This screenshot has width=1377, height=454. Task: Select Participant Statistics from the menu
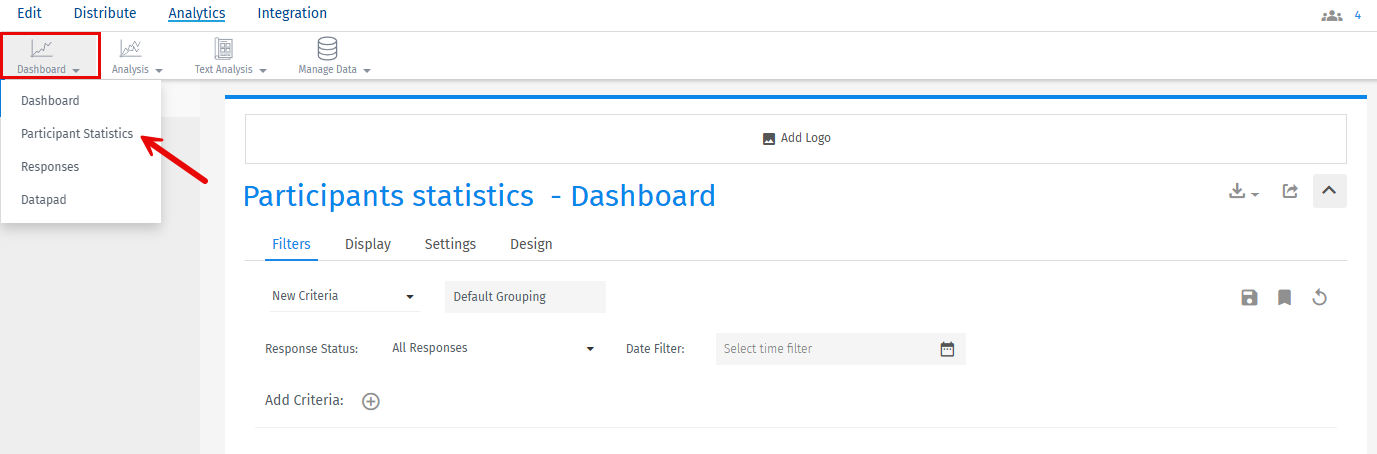point(77,133)
